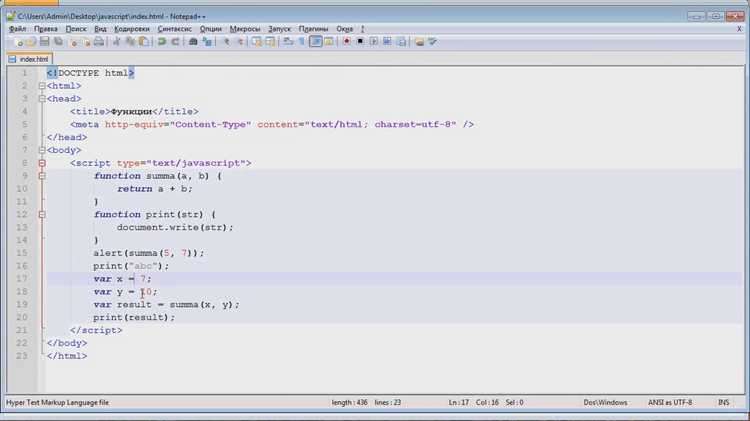Click the Save All toolbar icon
This screenshot has height=421, width=750.
tap(58, 42)
